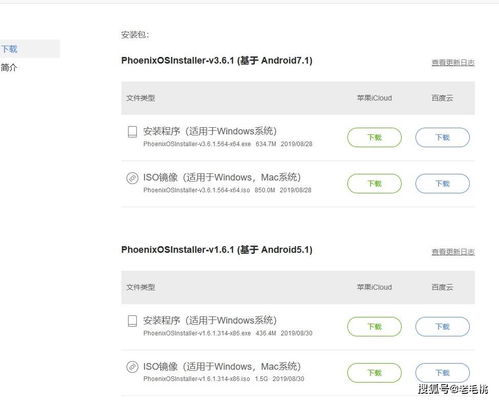Click installer file icon for v1.6.1 exe
This screenshot has width=499, height=400.
tap(132, 321)
